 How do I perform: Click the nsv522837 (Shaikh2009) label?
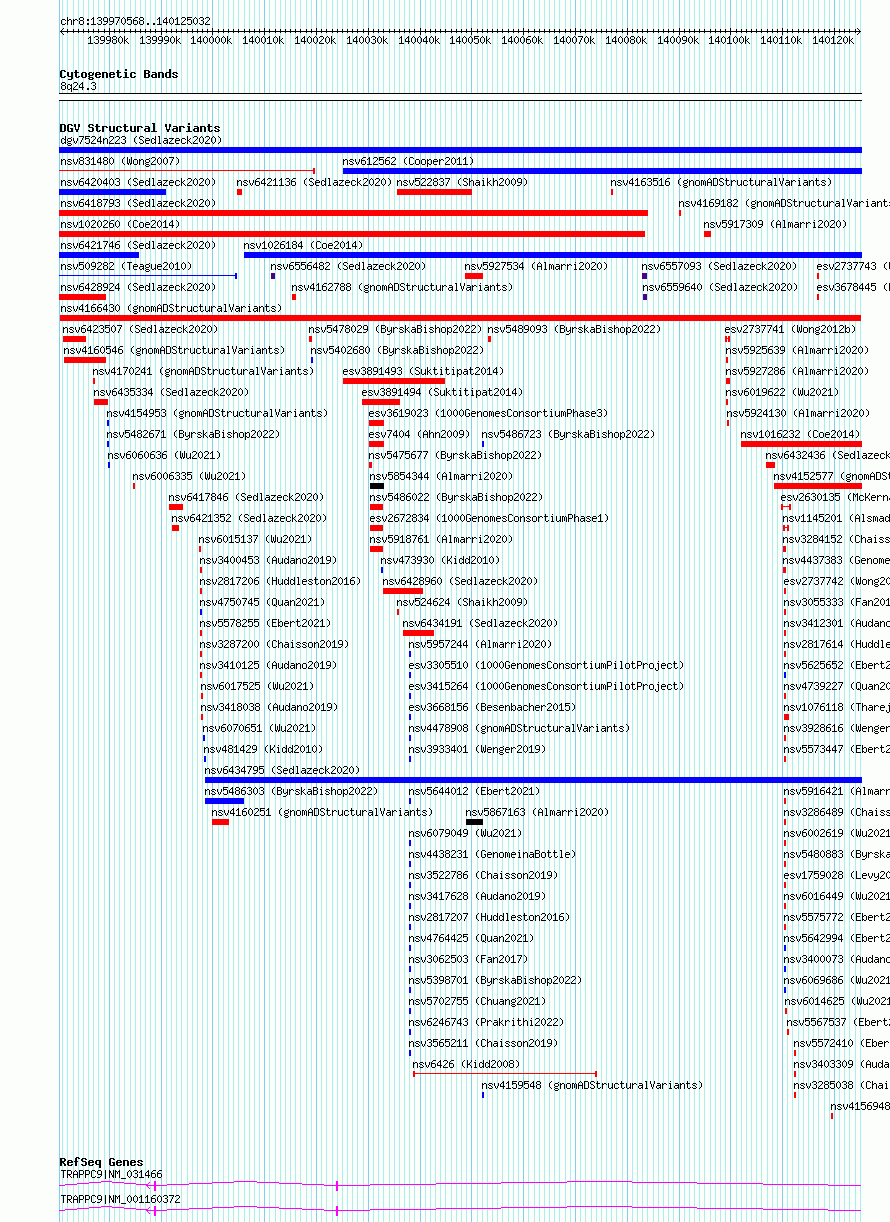462,182
